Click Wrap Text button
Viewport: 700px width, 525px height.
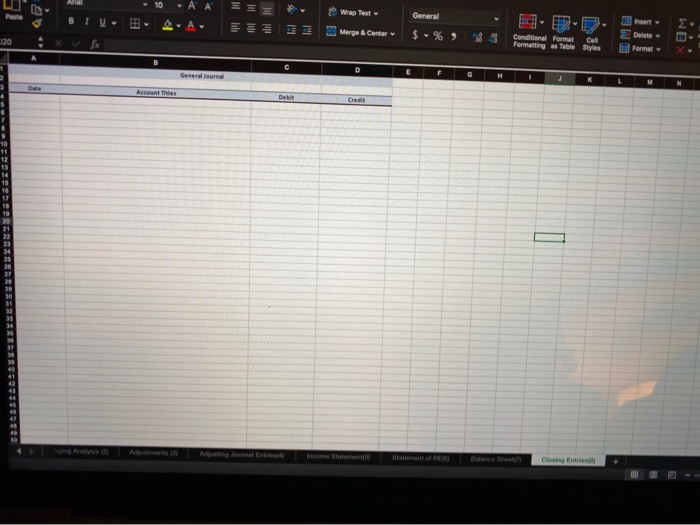(353, 12)
